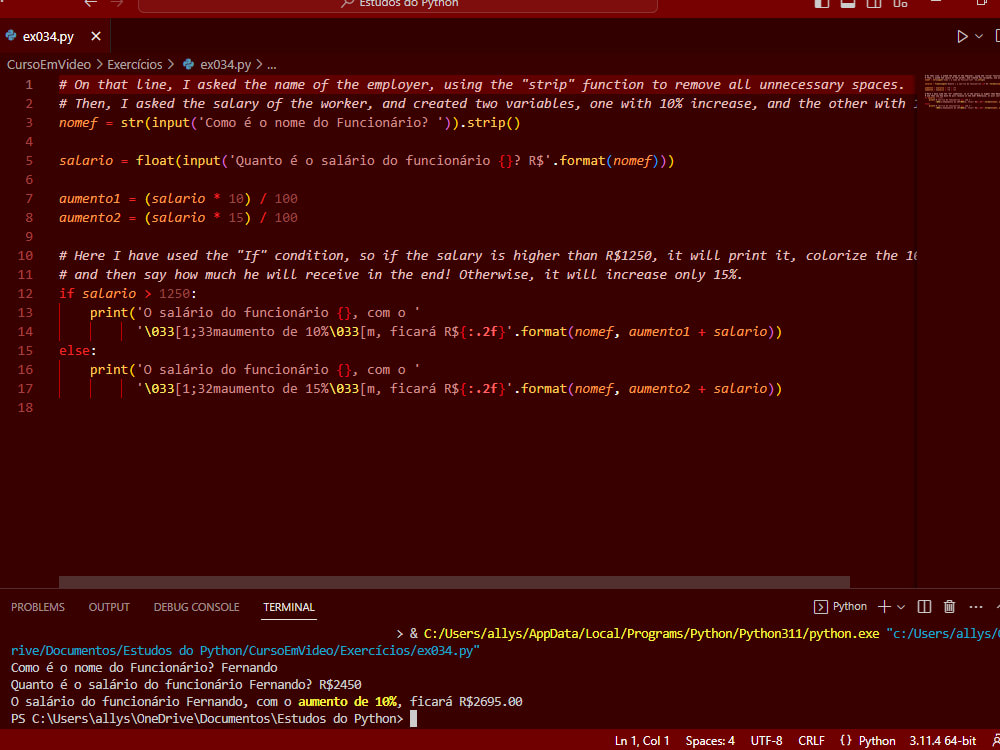Open the Run button dropdown arrow
The height and width of the screenshot is (750, 1000).
pyautogui.click(x=978, y=35)
